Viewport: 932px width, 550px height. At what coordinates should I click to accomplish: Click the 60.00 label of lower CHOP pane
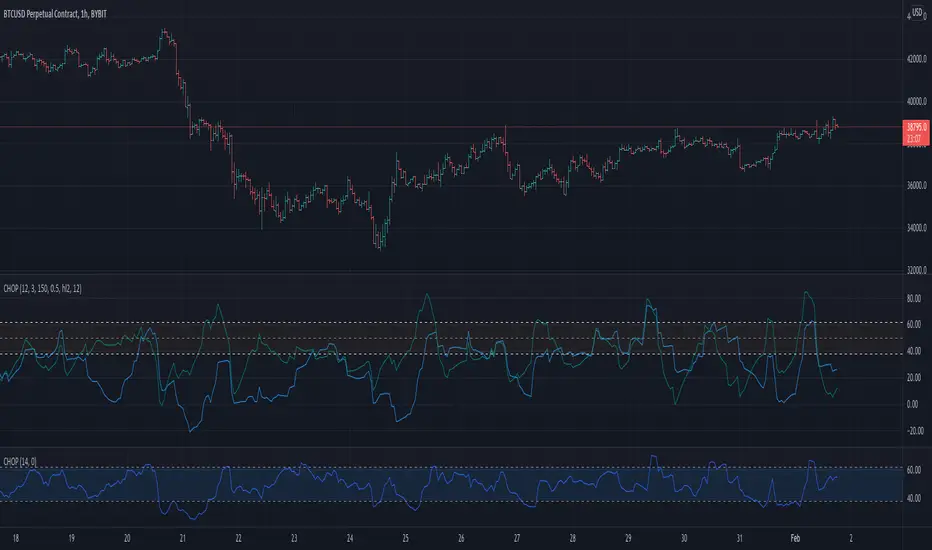[x=914, y=470]
